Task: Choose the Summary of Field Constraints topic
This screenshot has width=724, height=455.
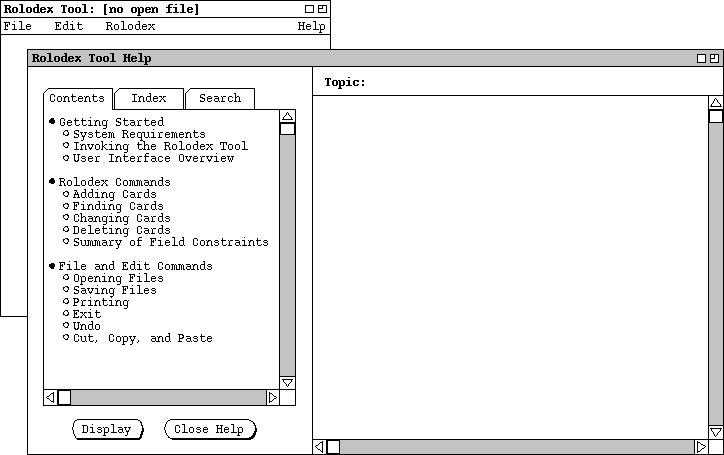Action: (x=170, y=242)
